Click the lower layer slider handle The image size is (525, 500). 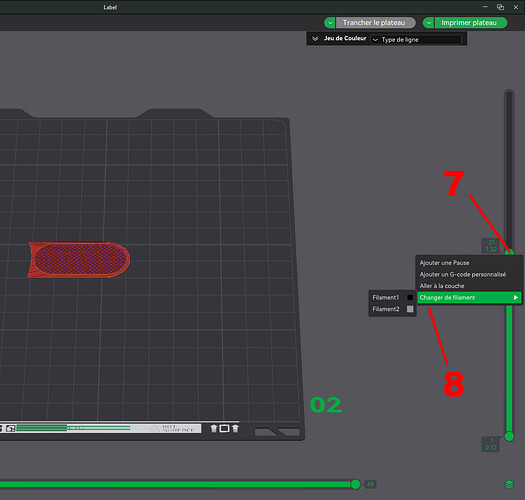pos(509,436)
